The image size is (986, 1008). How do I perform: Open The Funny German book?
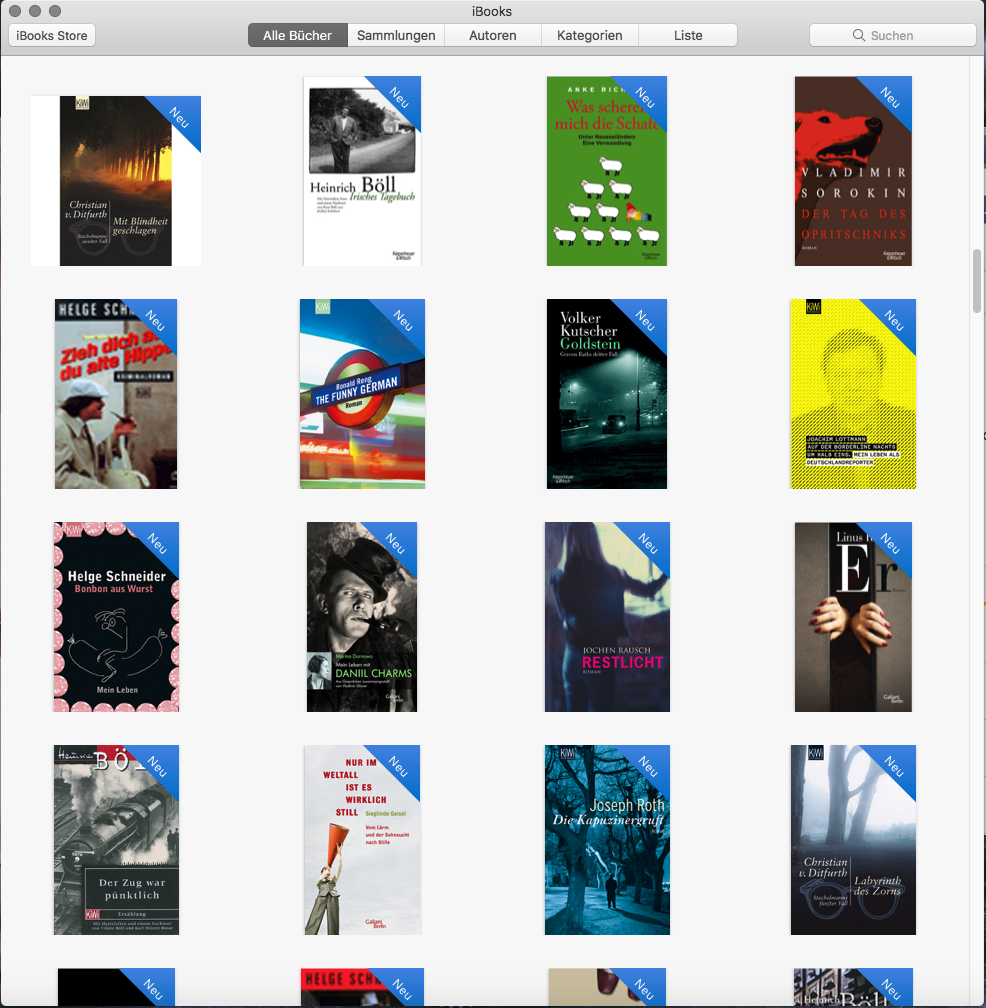(x=362, y=394)
